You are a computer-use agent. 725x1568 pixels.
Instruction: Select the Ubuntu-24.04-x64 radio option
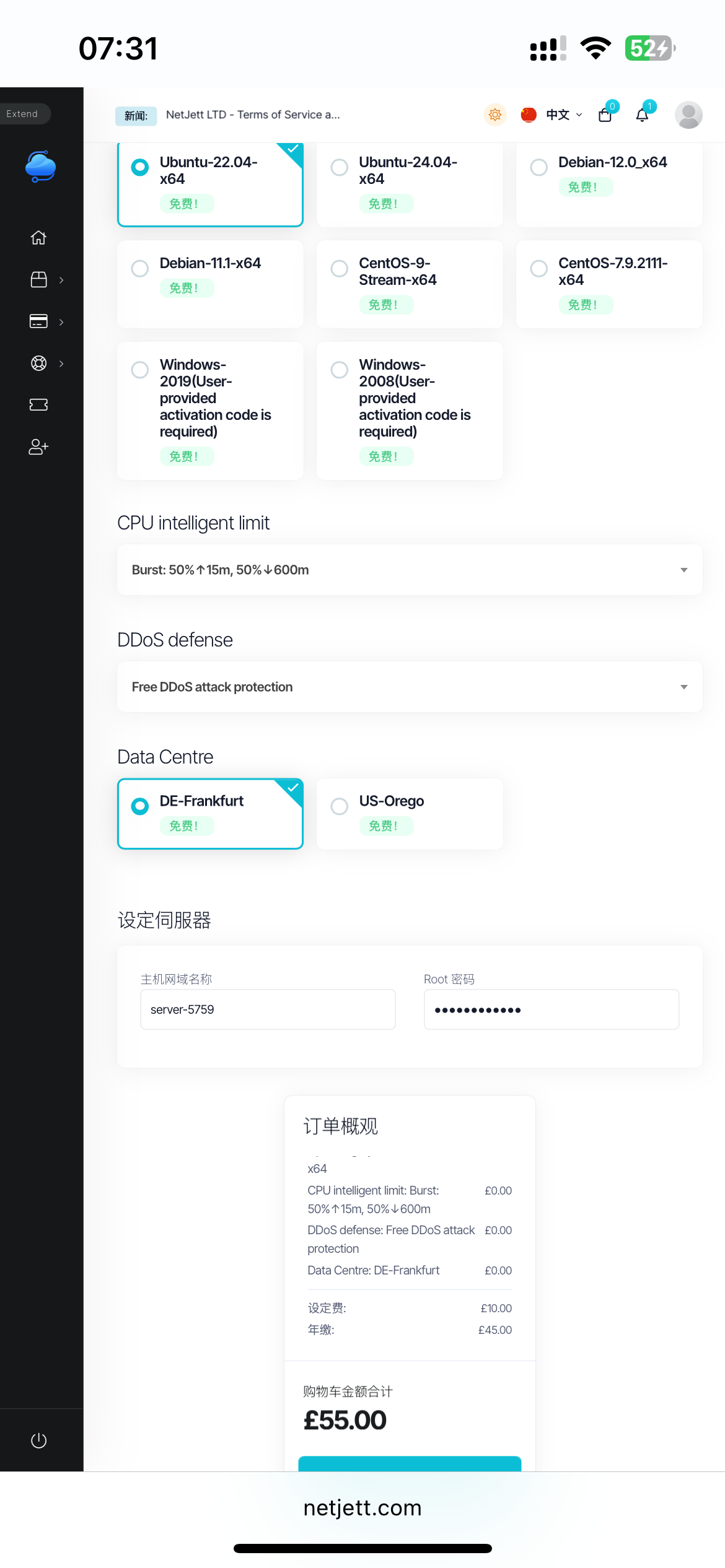pyautogui.click(x=410, y=185)
